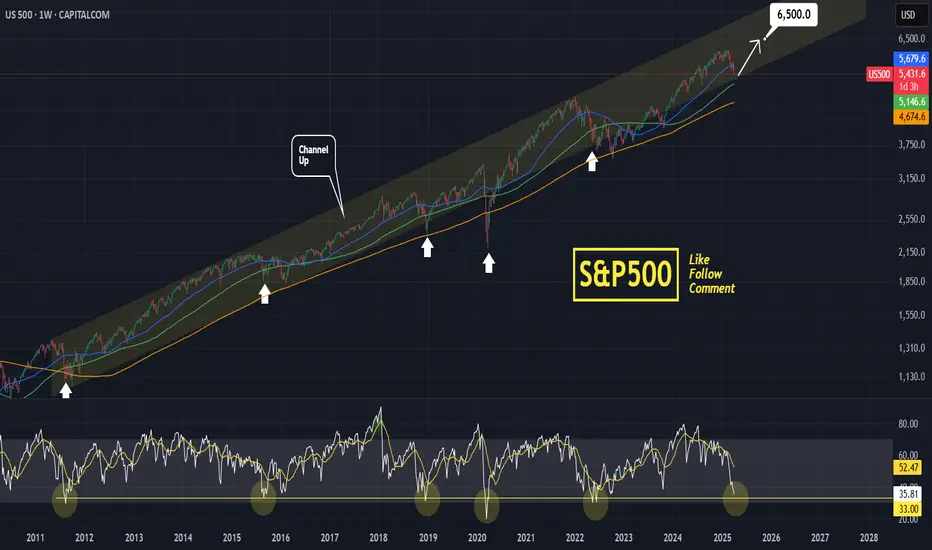Click the 2020 year label on time axis
The height and width of the screenshot is (550, 932).
point(477,538)
